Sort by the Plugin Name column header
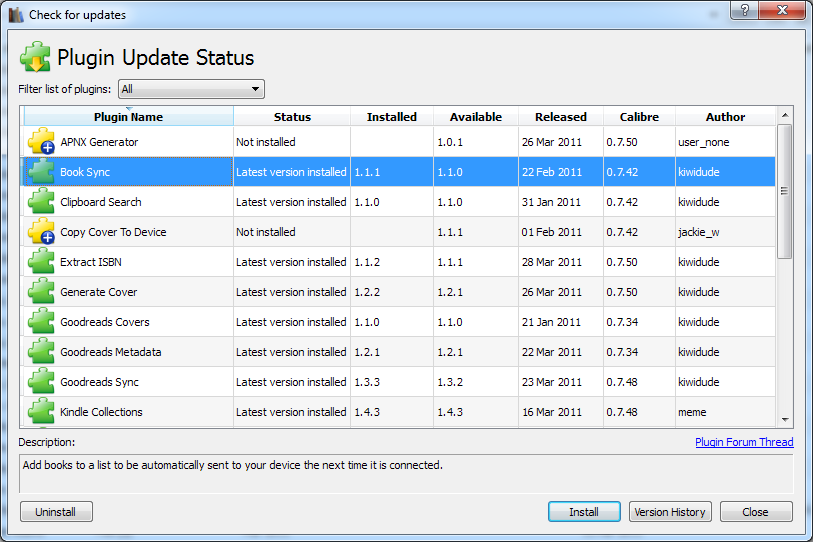This screenshot has width=813, height=542. [x=128, y=117]
